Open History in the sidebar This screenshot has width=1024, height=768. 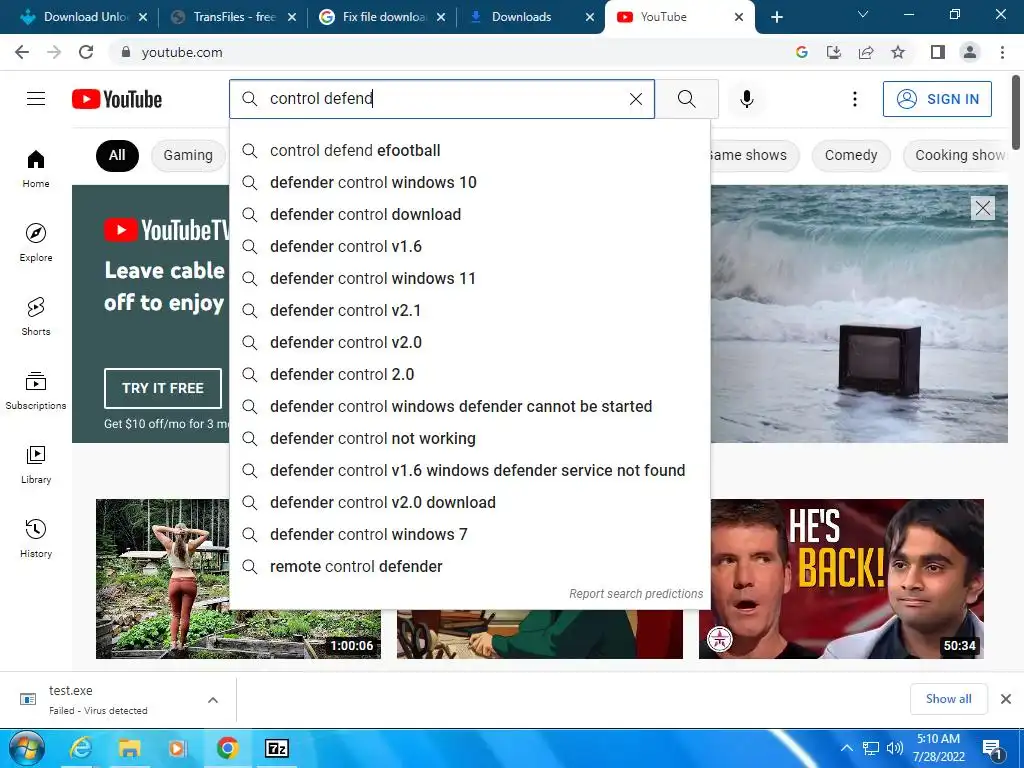pyautogui.click(x=36, y=538)
